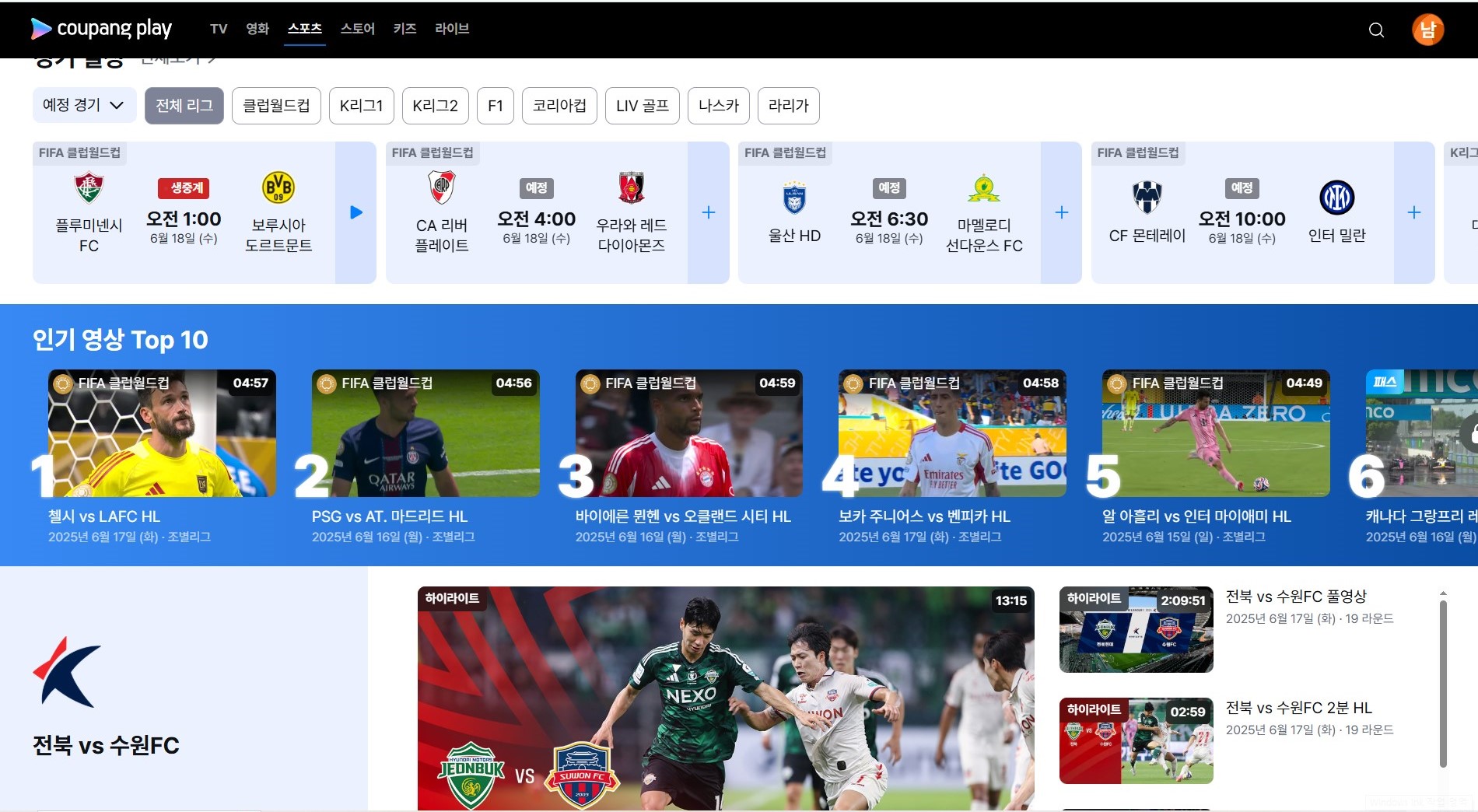
Task: Filter by K리그2 chip
Action: pos(435,105)
